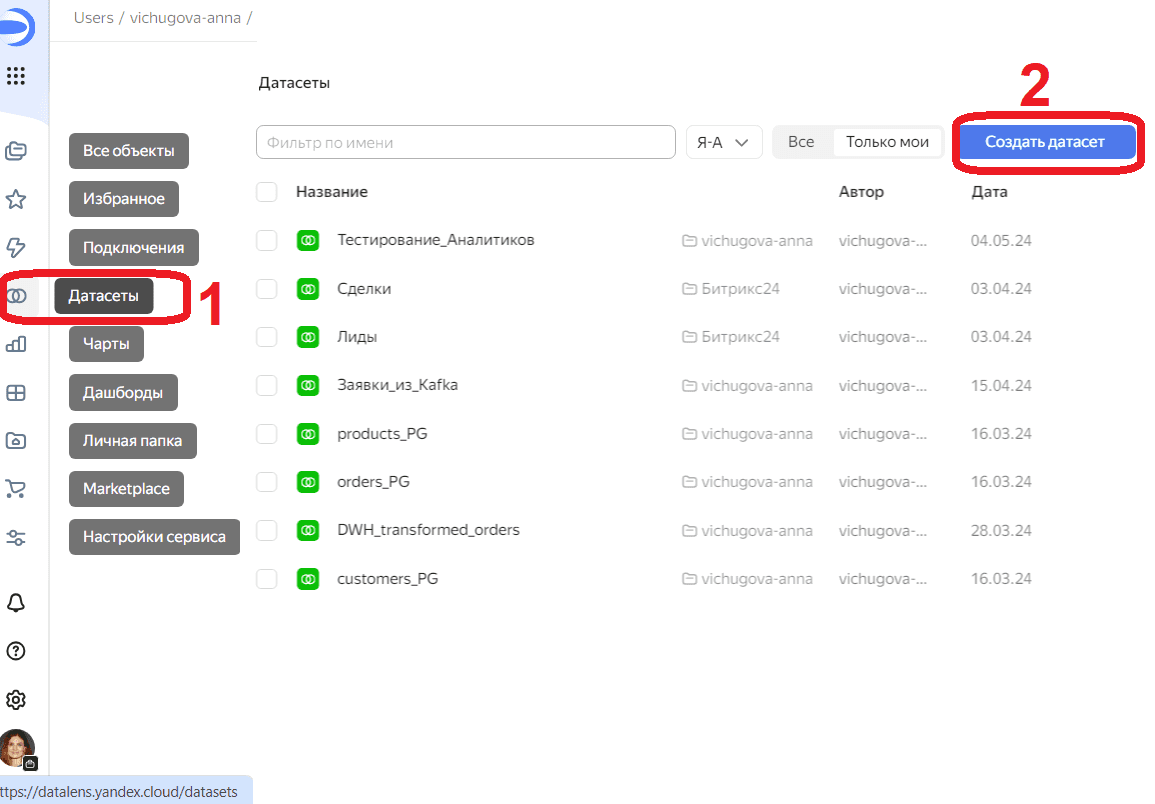1155x804 pixels.
Task: Open Настройки сервиса in navigation menu
Action: [x=154, y=536]
